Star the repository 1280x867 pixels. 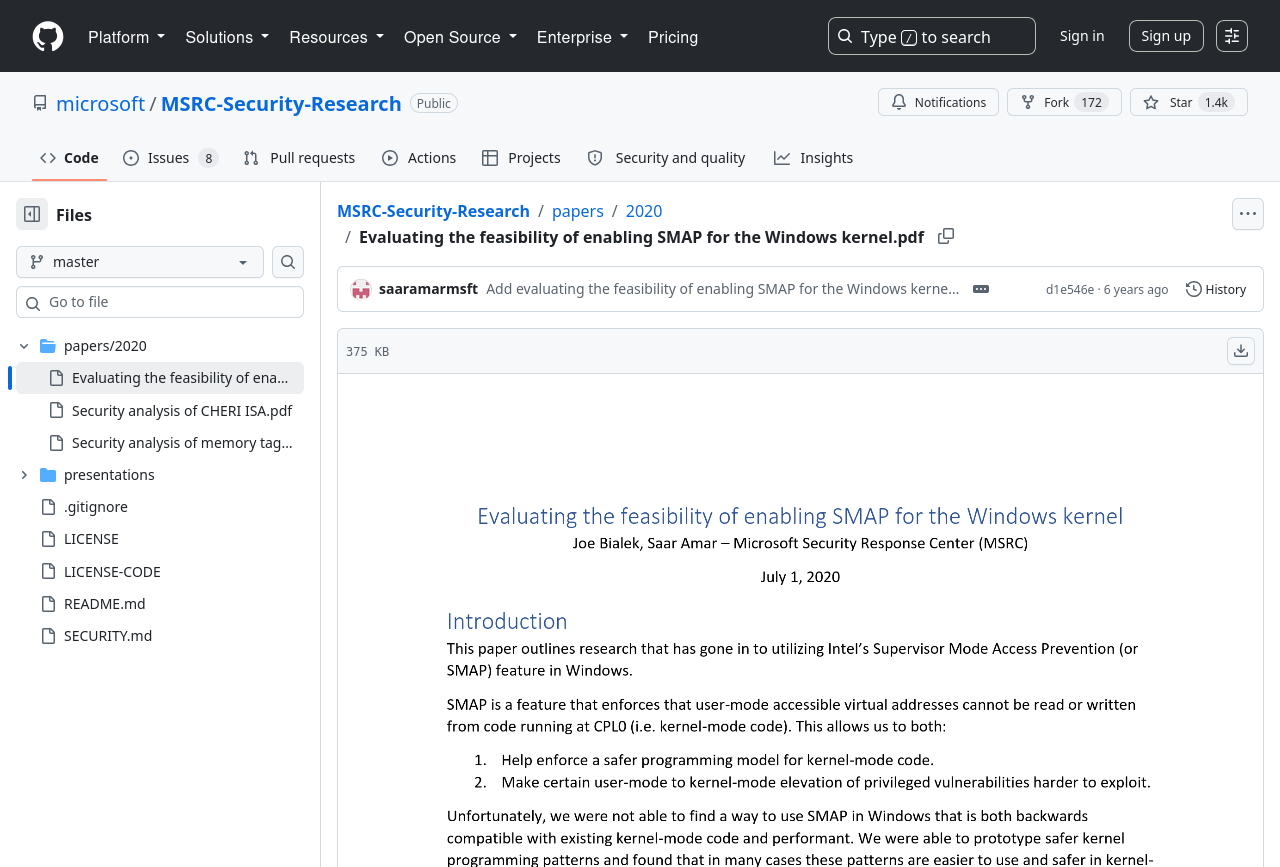tap(1188, 102)
